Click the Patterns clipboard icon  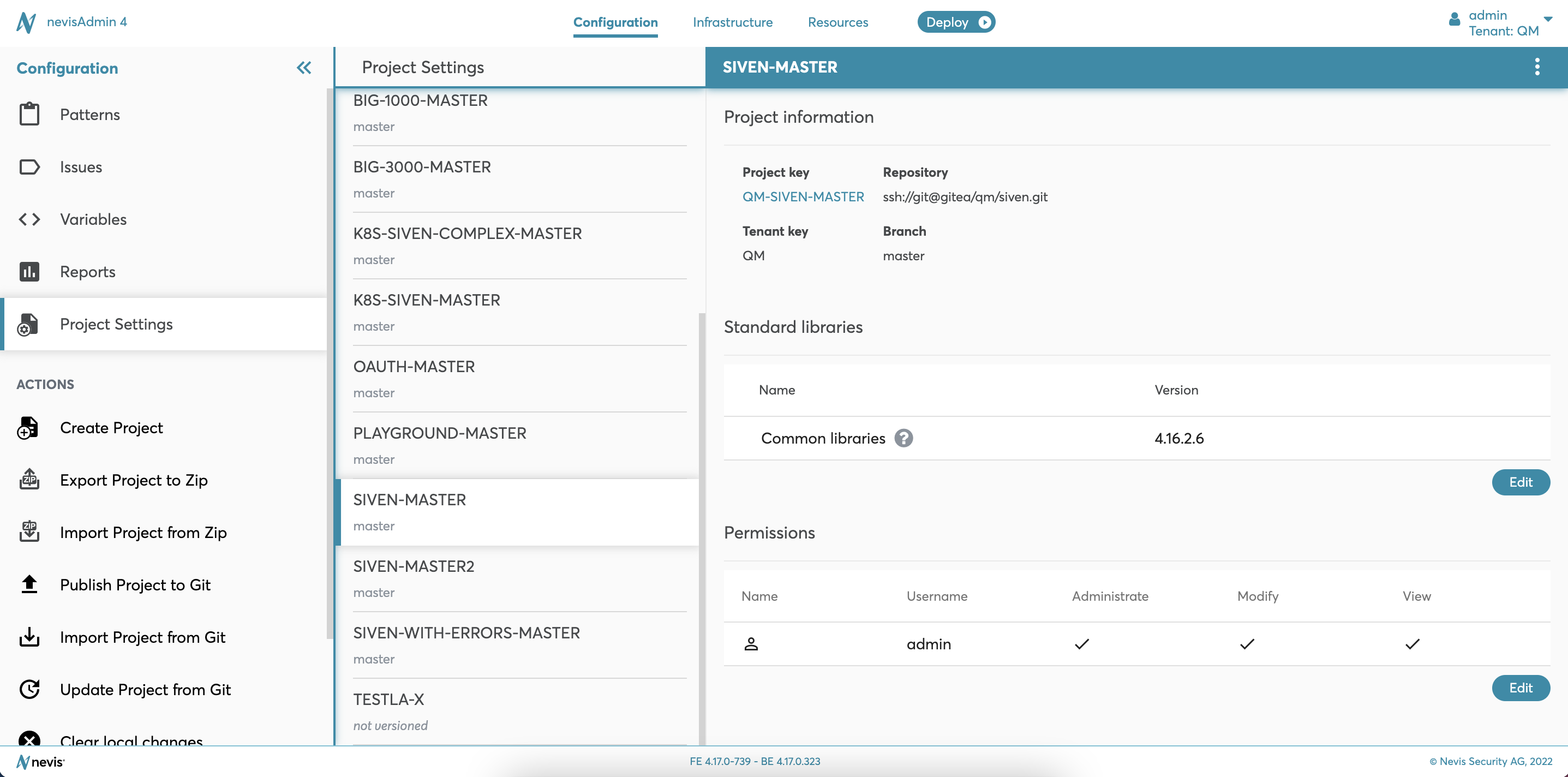(29, 115)
